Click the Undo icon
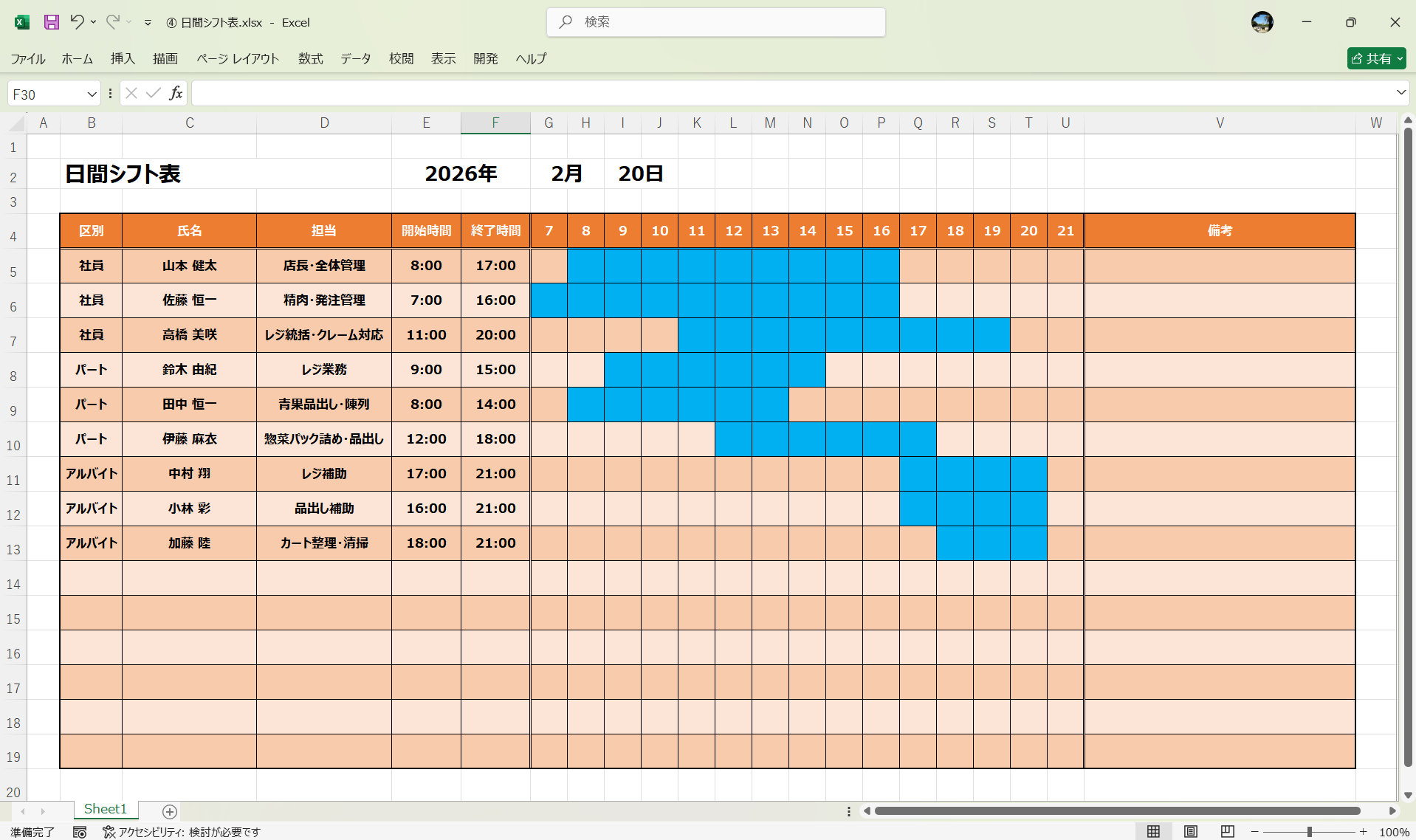This screenshot has height=840, width=1416. (x=77, y=22)
